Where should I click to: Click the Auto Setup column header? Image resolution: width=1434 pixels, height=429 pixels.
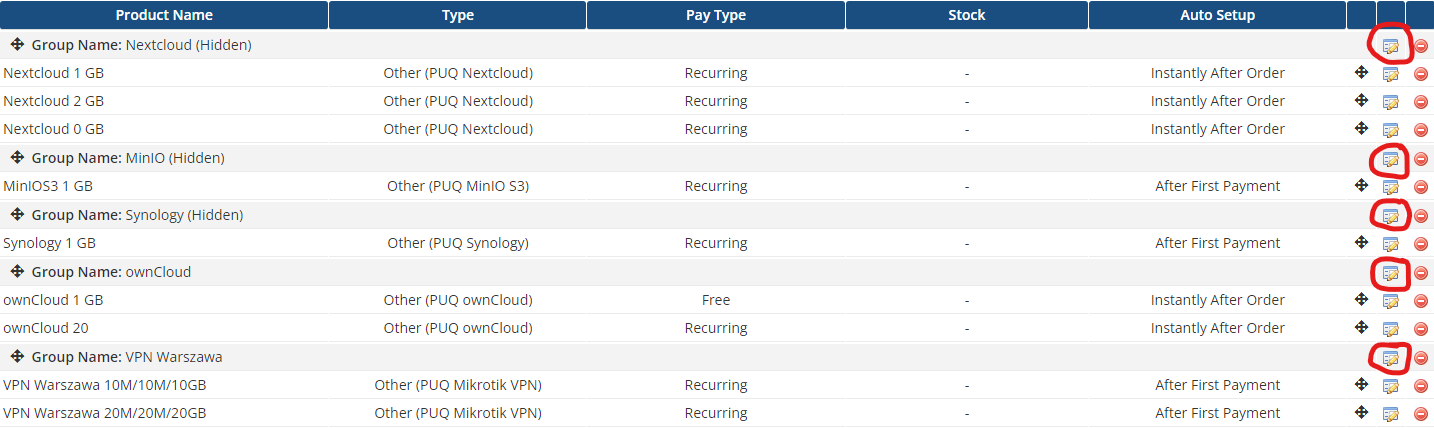point(1217,15)
